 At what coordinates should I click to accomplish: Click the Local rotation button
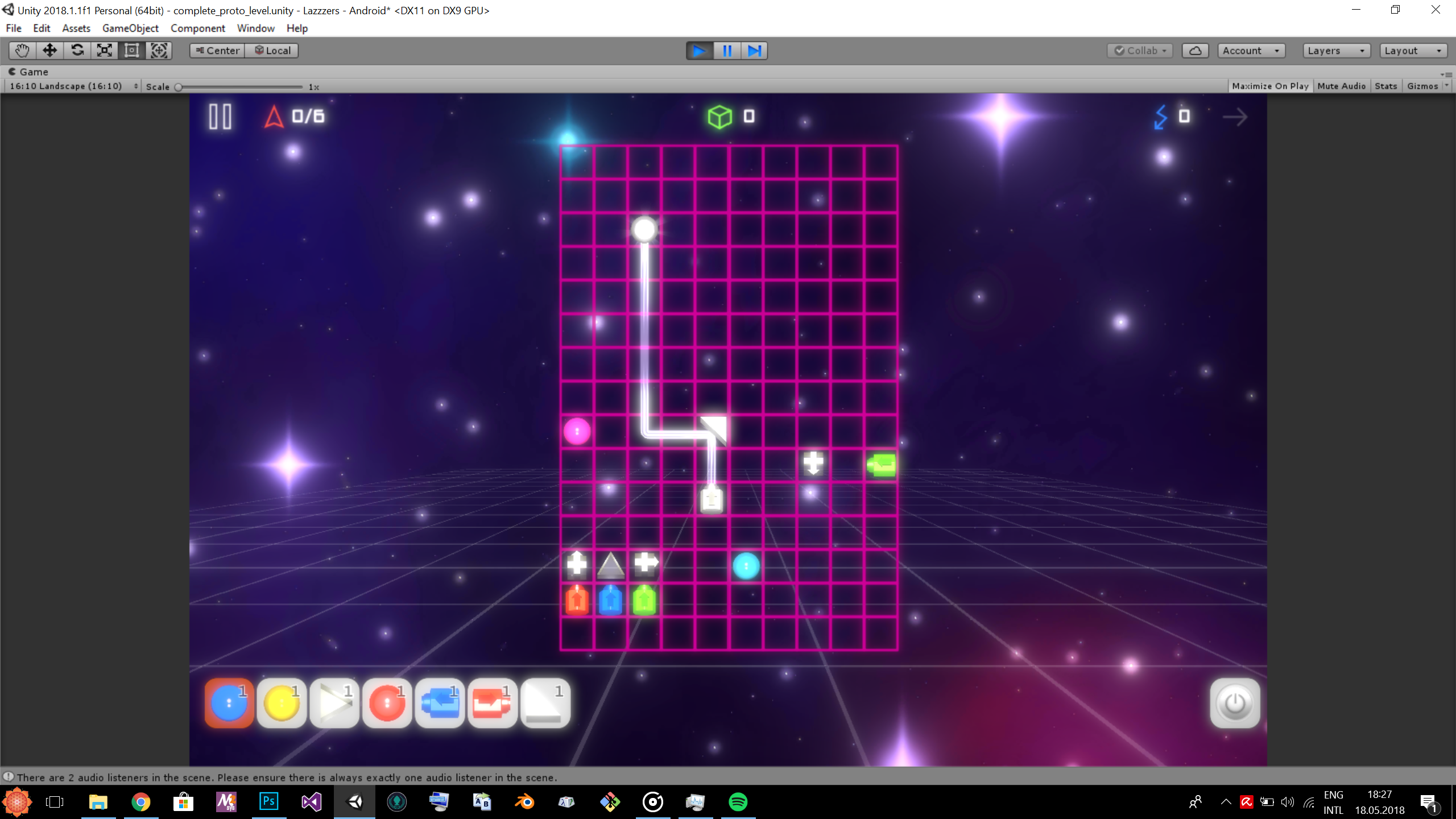click(x=272, y=51)
